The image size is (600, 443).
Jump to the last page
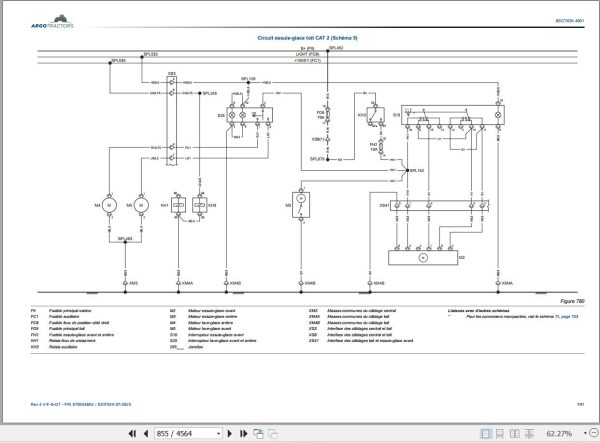coord(243,433)
